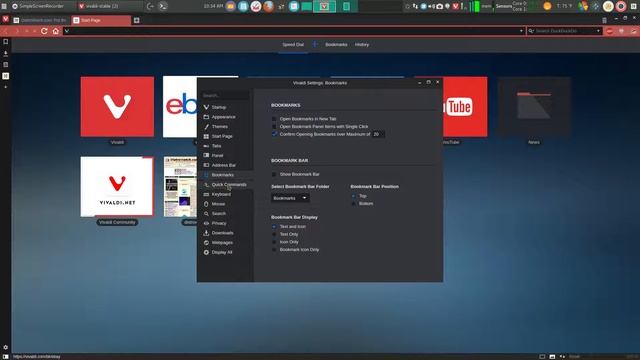Viewport: 640px width, 360px height.
Task: Go to the home page
Action: tap(56, 31)
